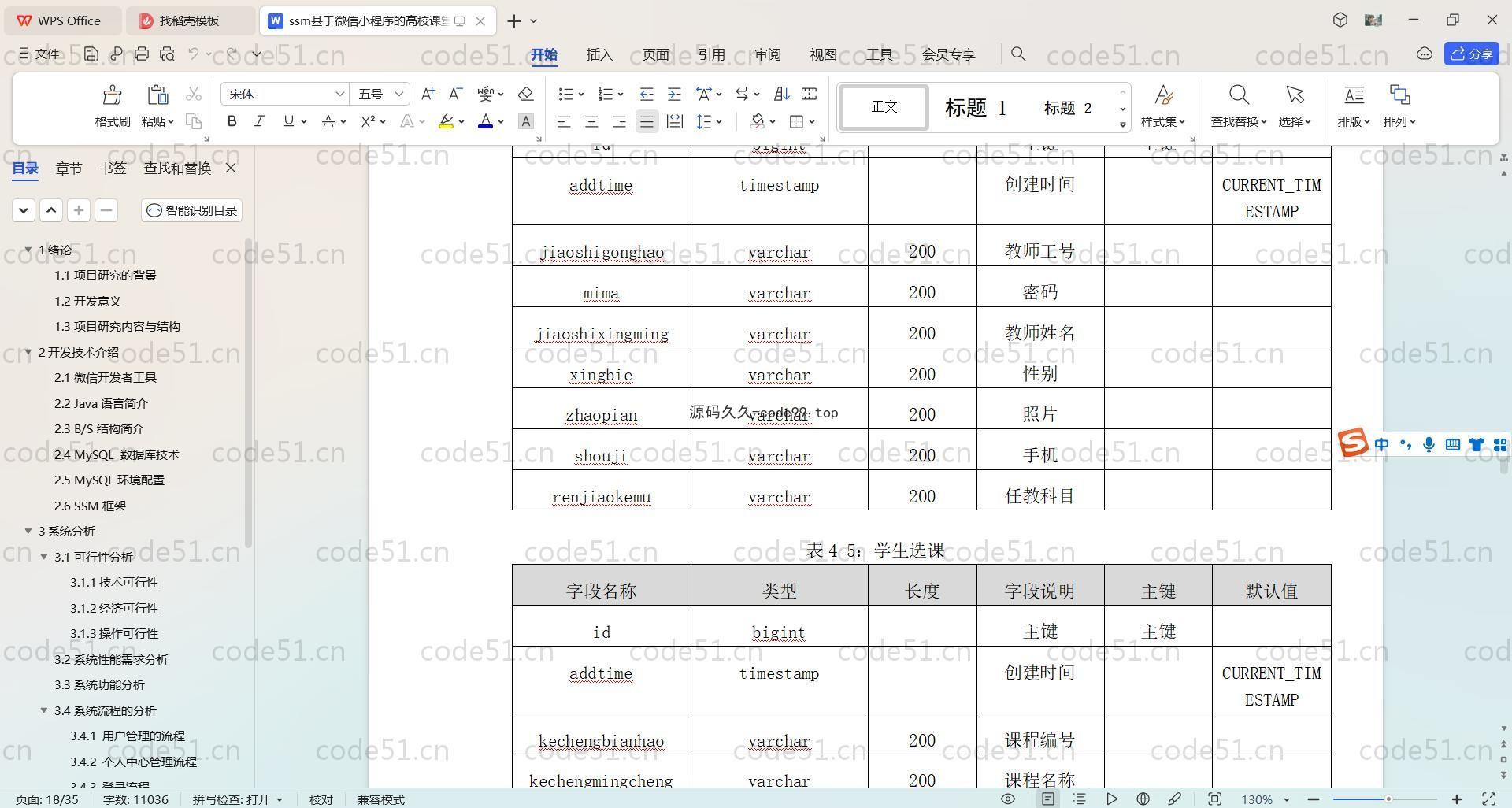This screenshot has height=808, width=1512.
Task: Toggle Underline formatting
Action: [x=288, y=121]
